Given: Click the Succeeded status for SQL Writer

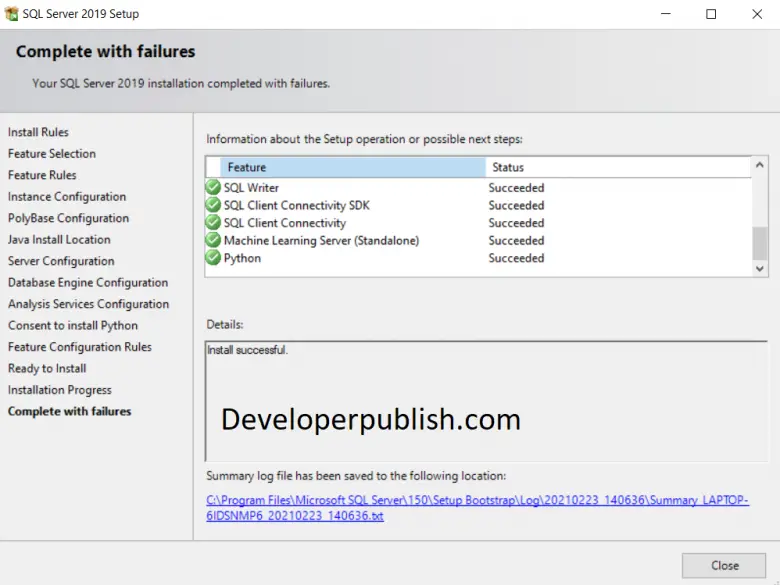Looking at the screenshot, I should 516,188.
